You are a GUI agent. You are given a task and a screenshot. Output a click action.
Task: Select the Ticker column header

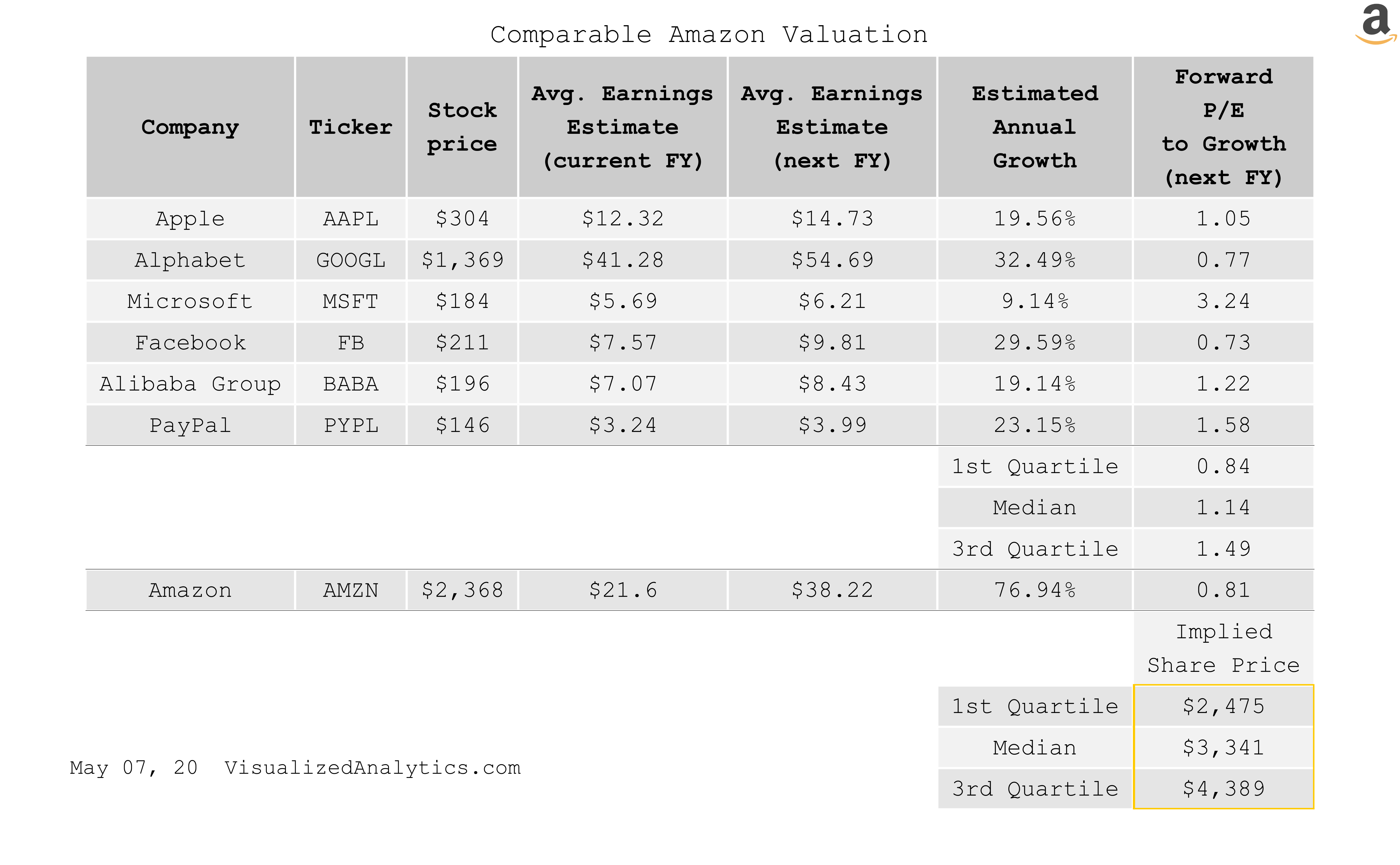[x=350, y=127]
